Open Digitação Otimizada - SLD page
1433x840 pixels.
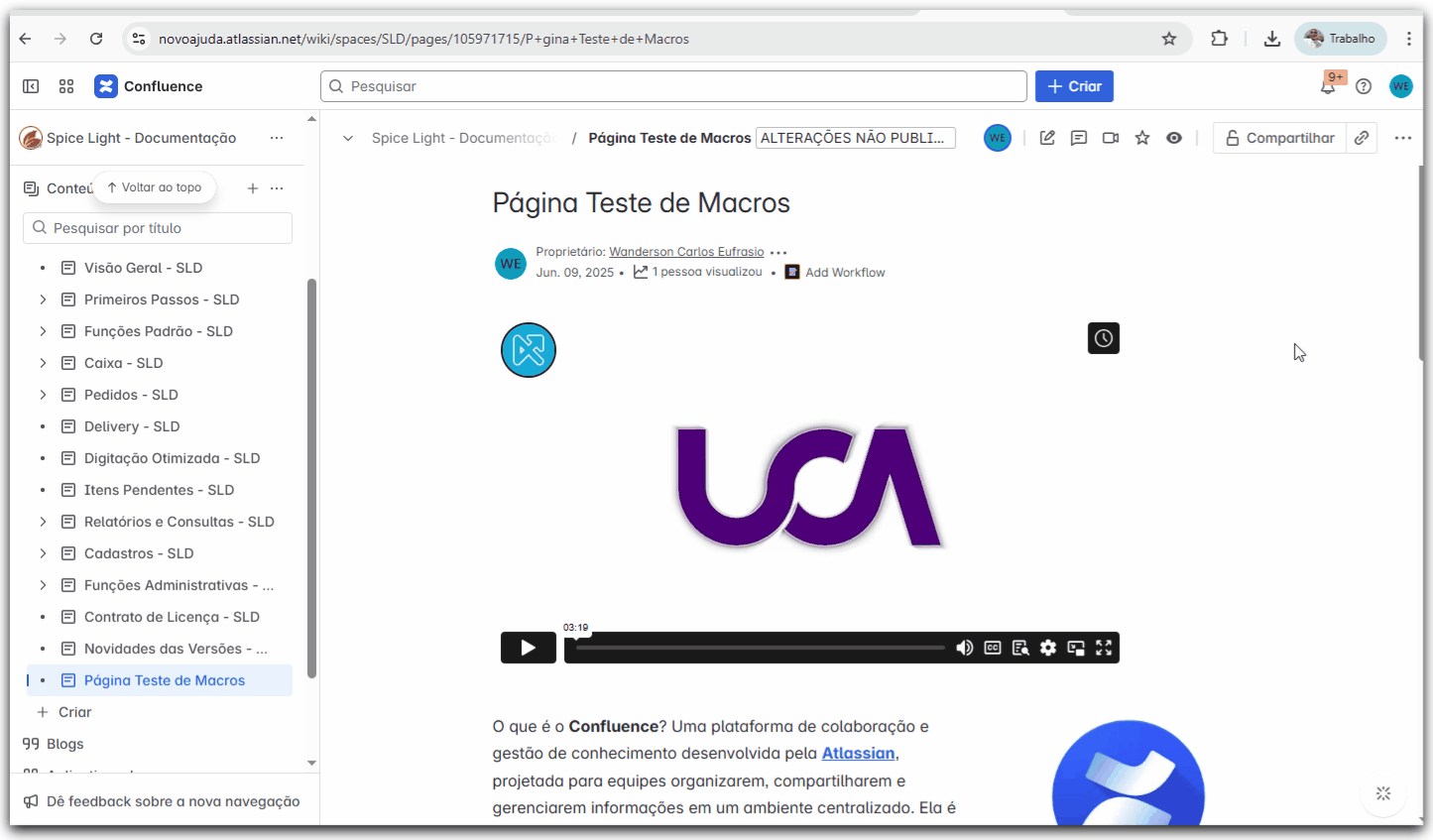pyautogui.click(x=172, y=458)
